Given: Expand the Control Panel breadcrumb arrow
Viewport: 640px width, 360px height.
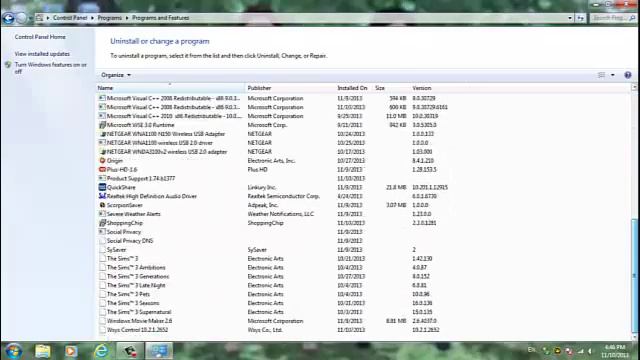Looking at the screenshot, I should [x=92, y=18].
